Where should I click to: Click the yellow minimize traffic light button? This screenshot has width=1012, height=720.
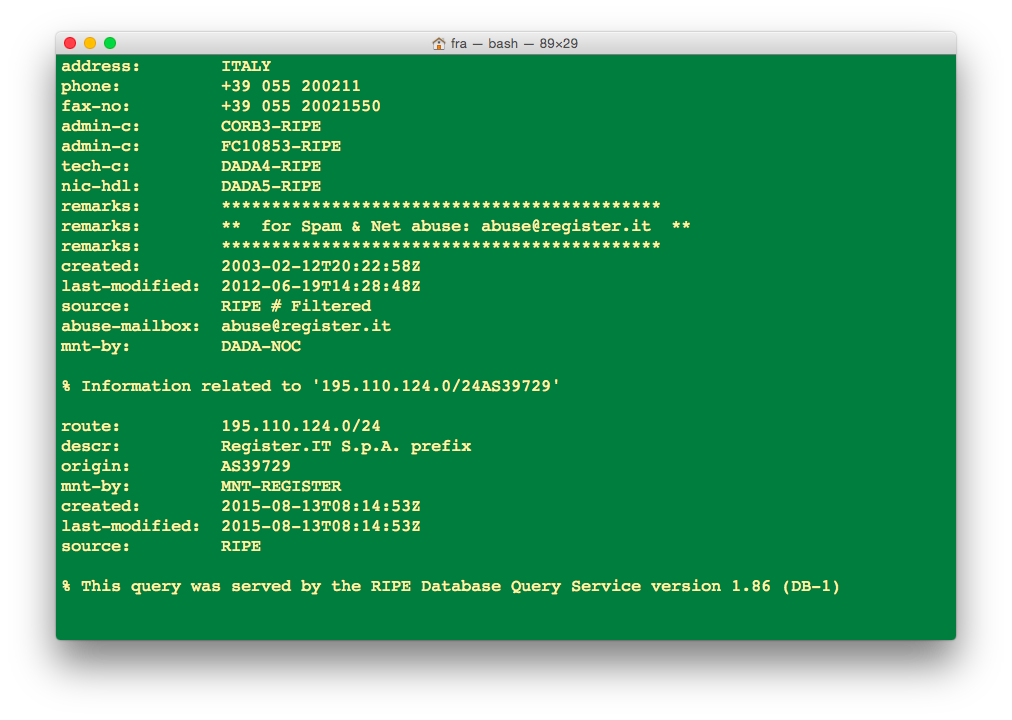click(x=89, y=43)
